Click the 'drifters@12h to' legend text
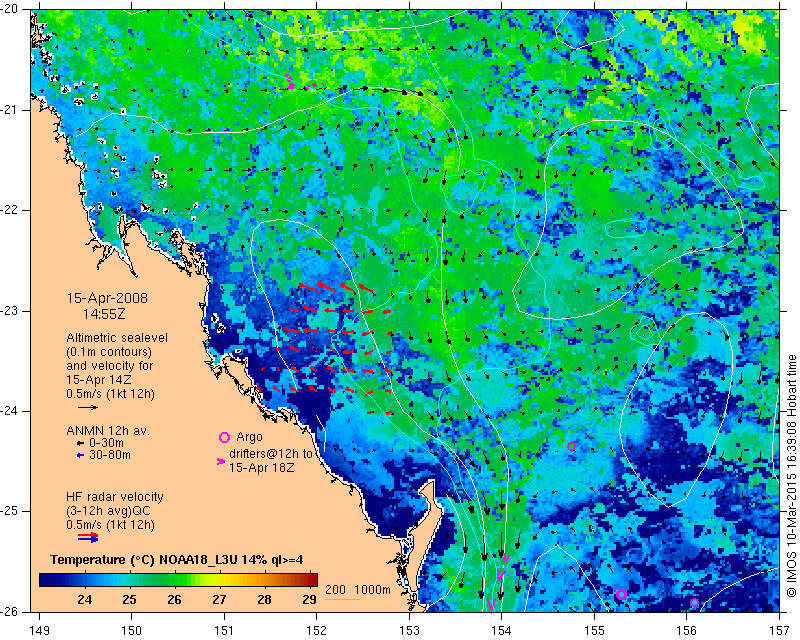 tap(271, 454)
